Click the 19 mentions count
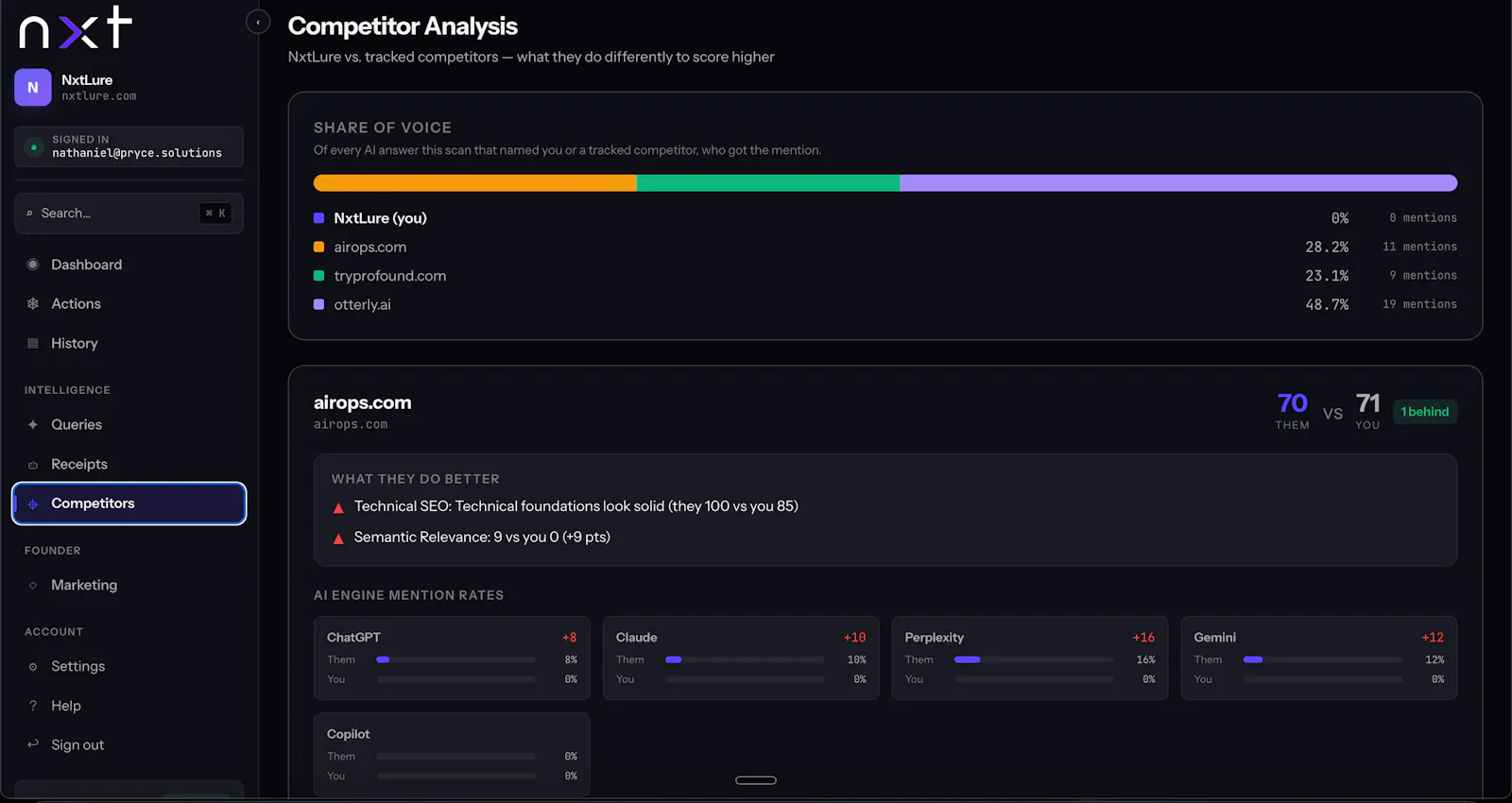This screenshot has width=1512, height=803. point(1419,304)
